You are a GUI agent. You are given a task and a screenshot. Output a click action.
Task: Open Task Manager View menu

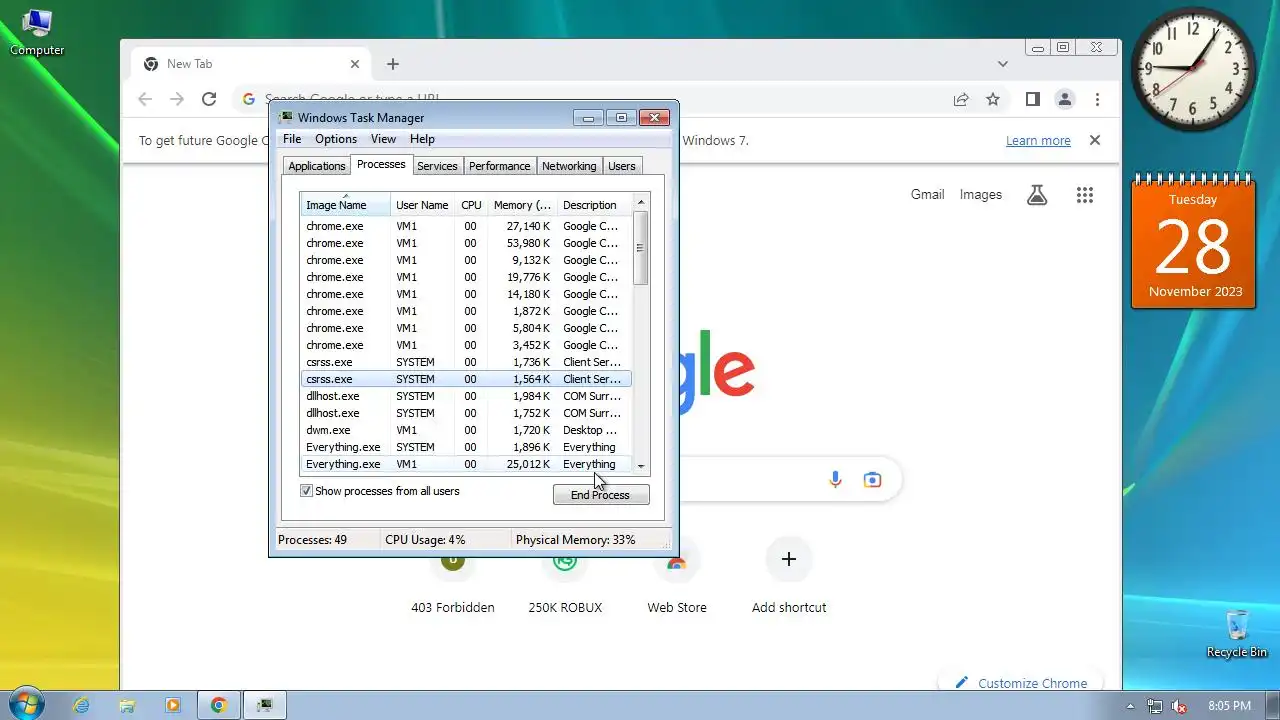click(x=383, y=139)
